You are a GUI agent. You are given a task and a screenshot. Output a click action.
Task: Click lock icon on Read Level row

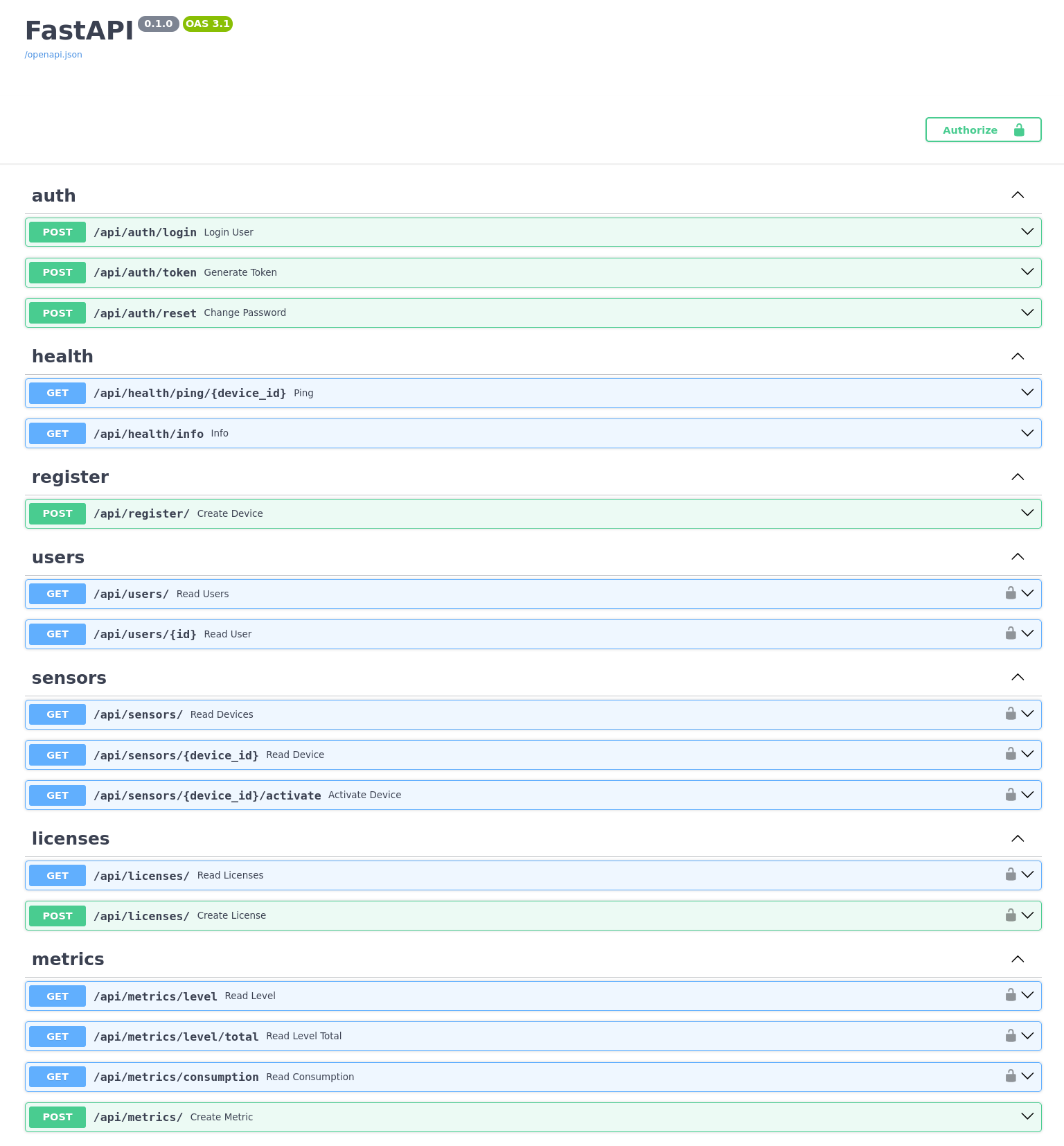tap(1011, 995)
